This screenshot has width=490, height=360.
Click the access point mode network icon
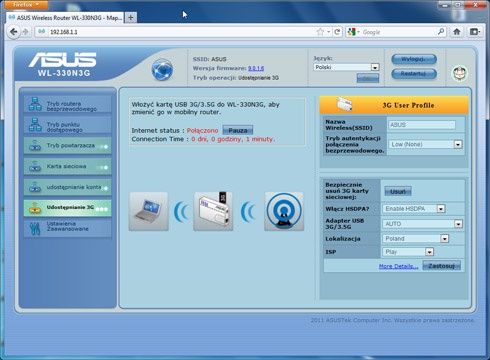point(35,125)
